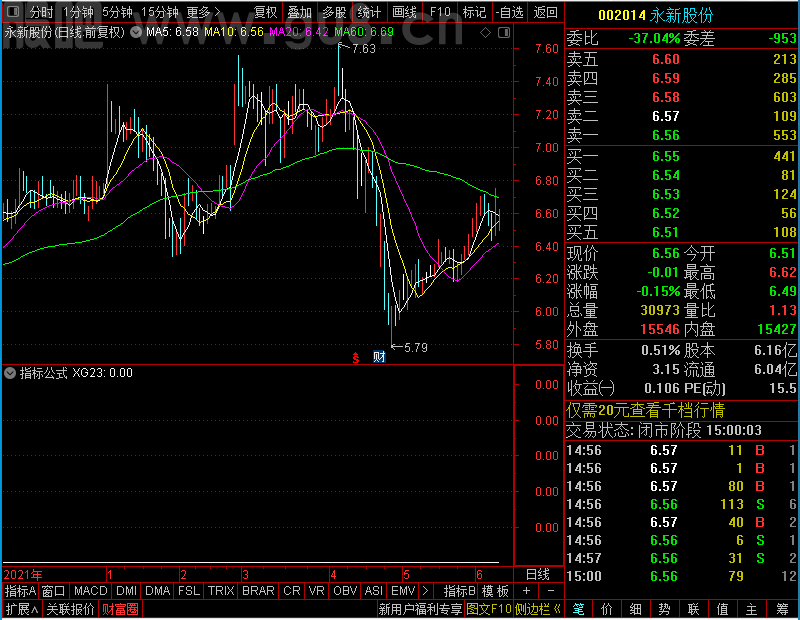This screenshot has width=800, height=620.
Task: Select the 窗口 tab
Action: point(54,591)
